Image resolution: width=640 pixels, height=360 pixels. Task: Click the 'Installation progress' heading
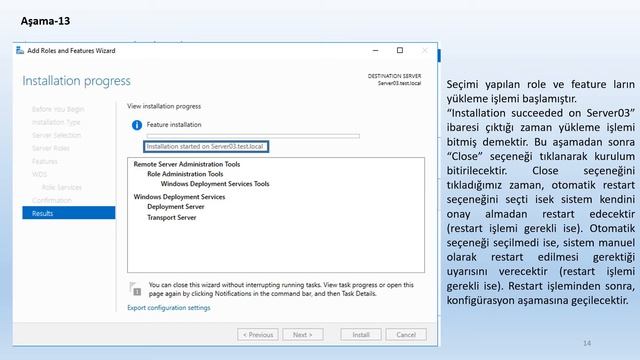pyautogui.click(x=76, y=81)
